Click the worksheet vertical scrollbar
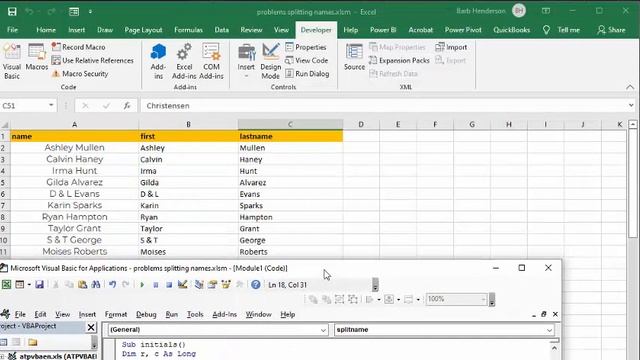This screenshot has height=360, width=640. [x=633, y=184]
